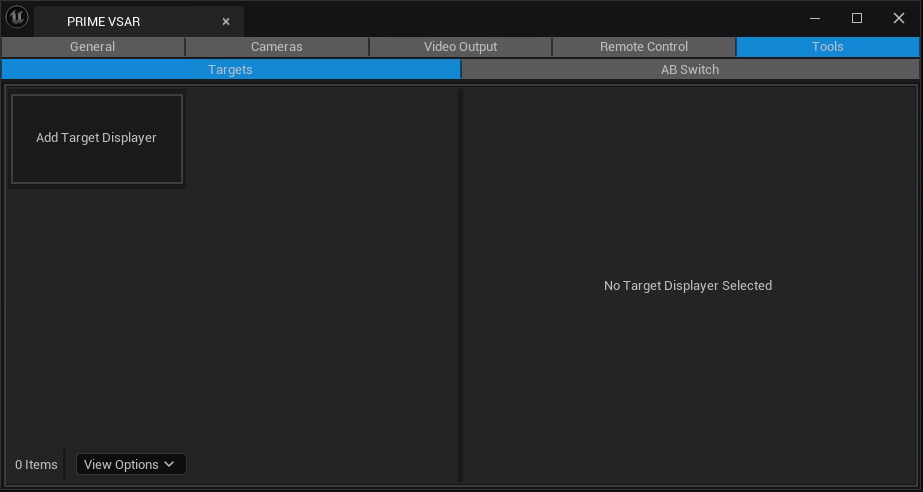Close the PRIME VSAR window

899,18
